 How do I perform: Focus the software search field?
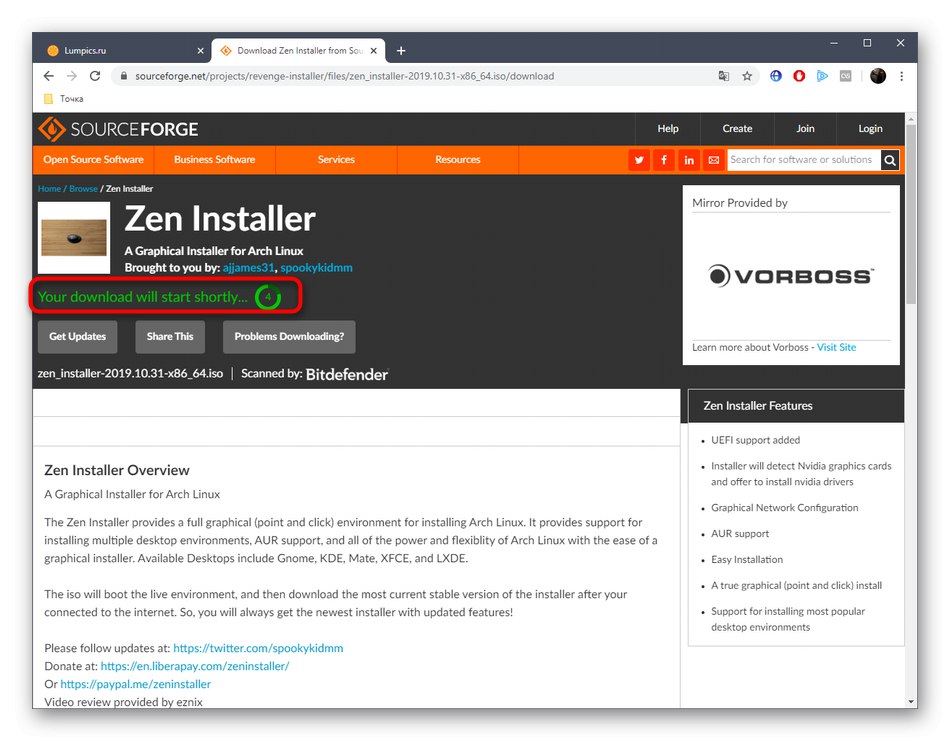click(x=803, y=160)
